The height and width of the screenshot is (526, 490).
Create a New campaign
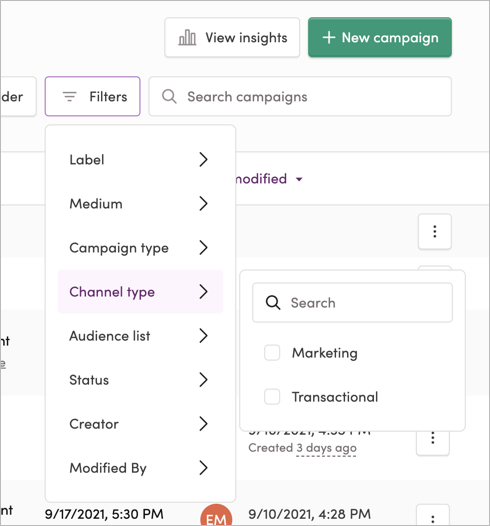[380, 38]
